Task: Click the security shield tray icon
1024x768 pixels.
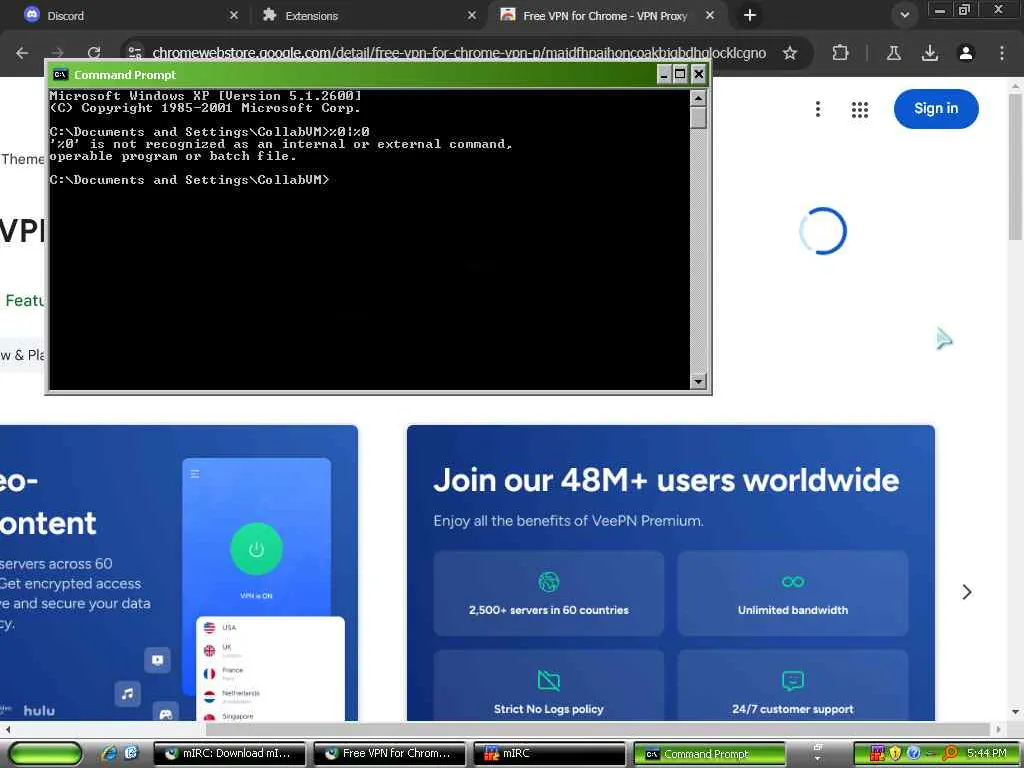Action: point(895,753)
